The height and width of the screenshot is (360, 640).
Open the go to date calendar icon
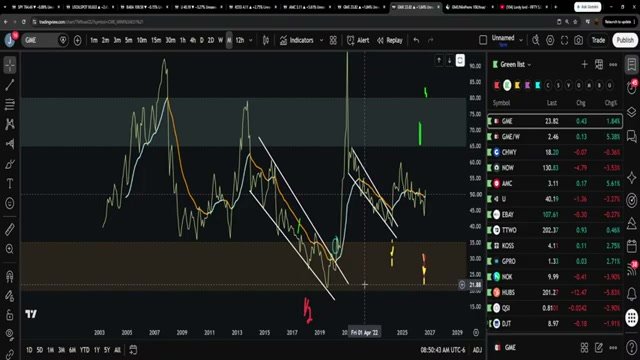point(133,350)
